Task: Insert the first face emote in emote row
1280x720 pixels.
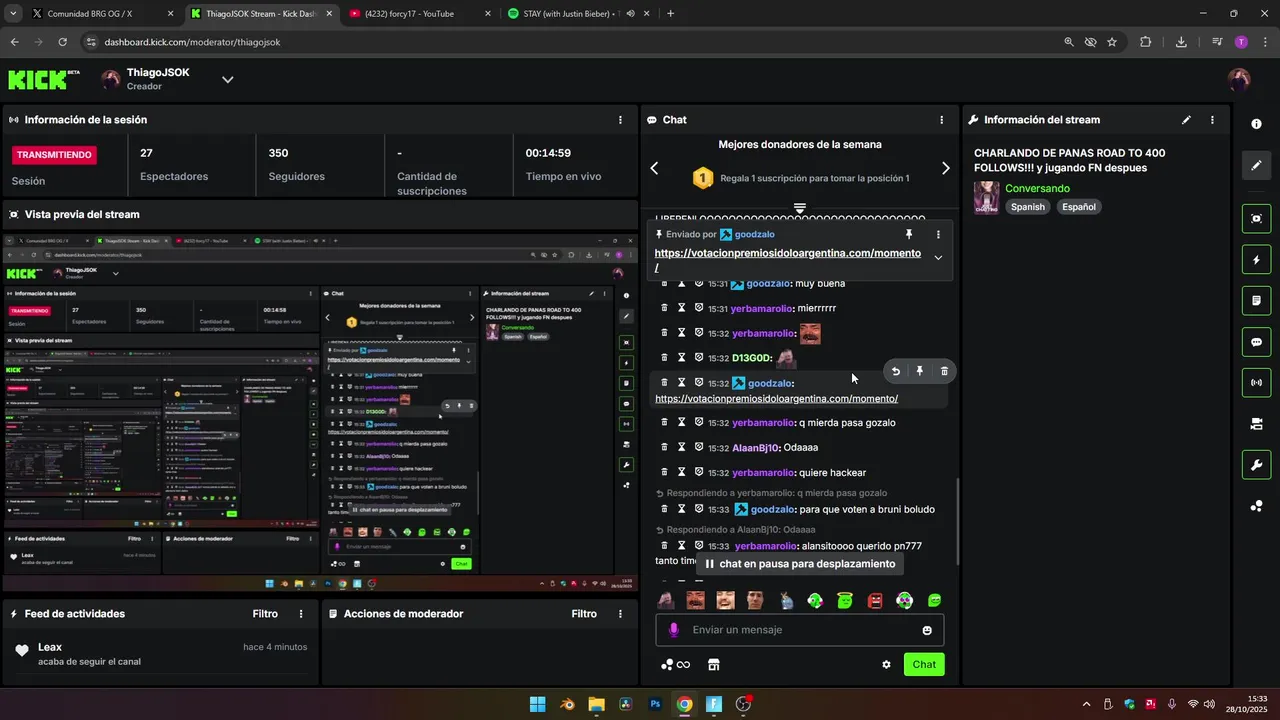Action: click(x=665, y=600)
